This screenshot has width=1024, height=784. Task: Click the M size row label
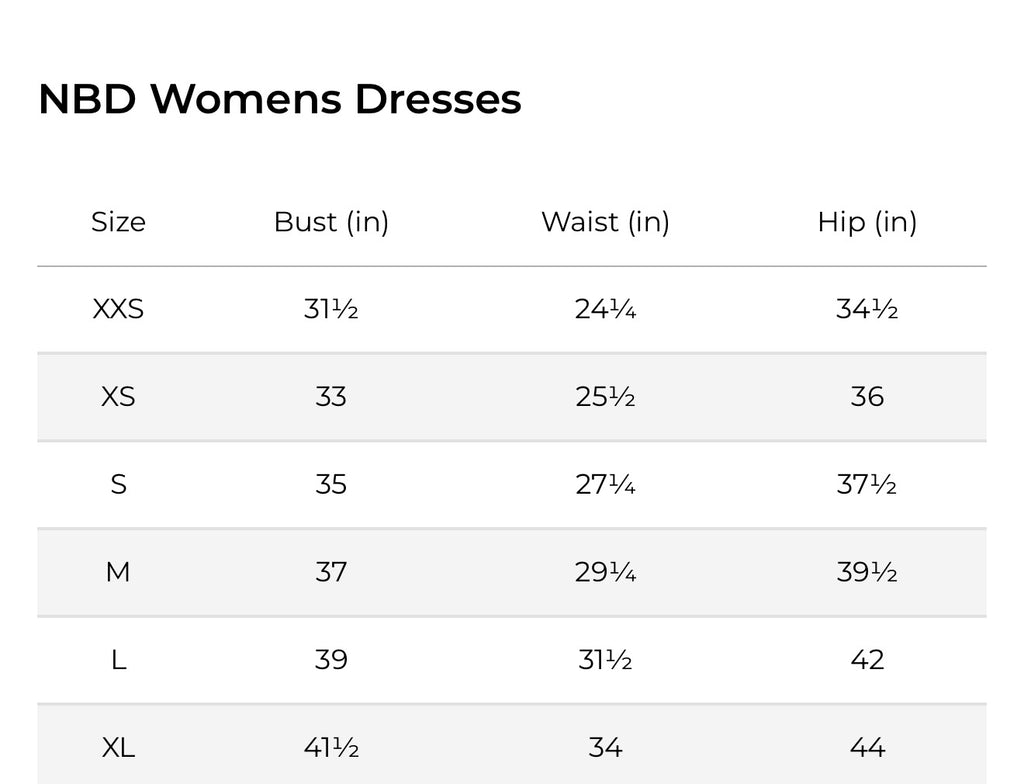point(118,572)
